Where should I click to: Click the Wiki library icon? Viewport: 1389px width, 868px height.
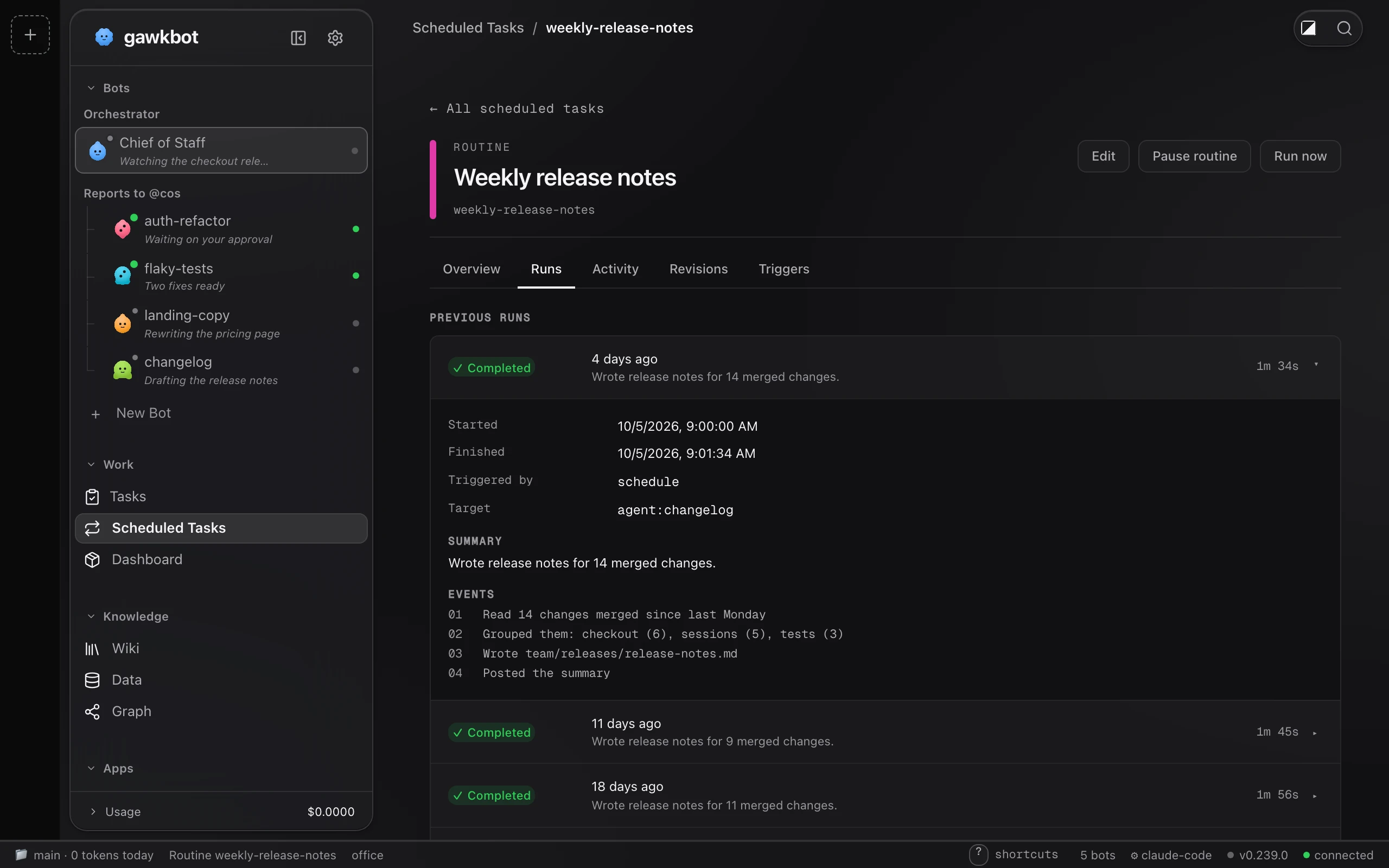point(92,649)
